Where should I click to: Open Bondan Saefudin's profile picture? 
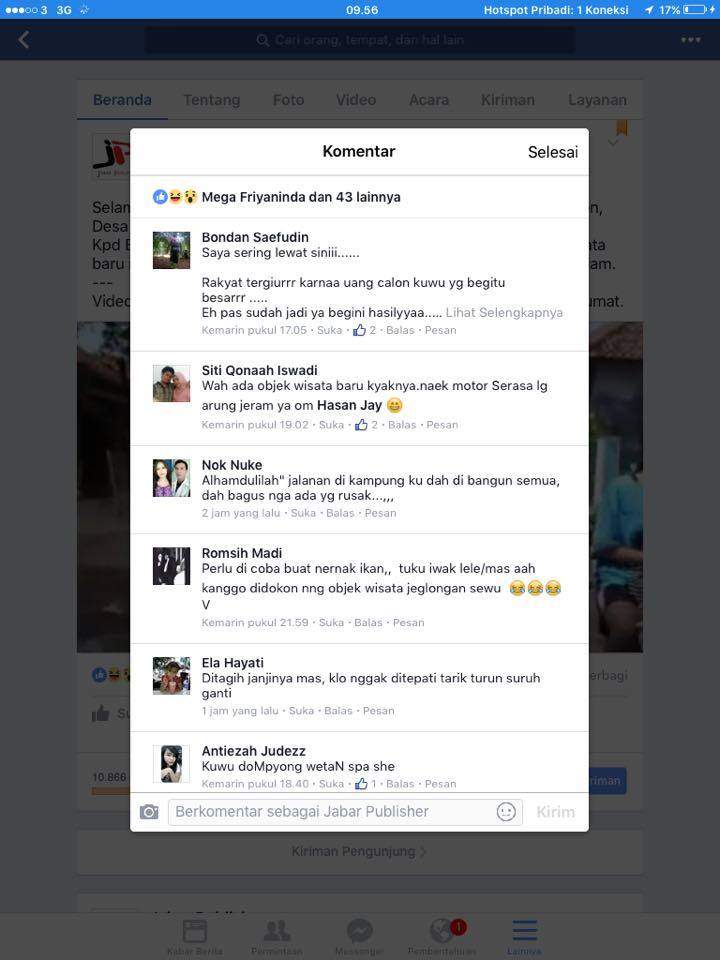click(x=171, y=250)
